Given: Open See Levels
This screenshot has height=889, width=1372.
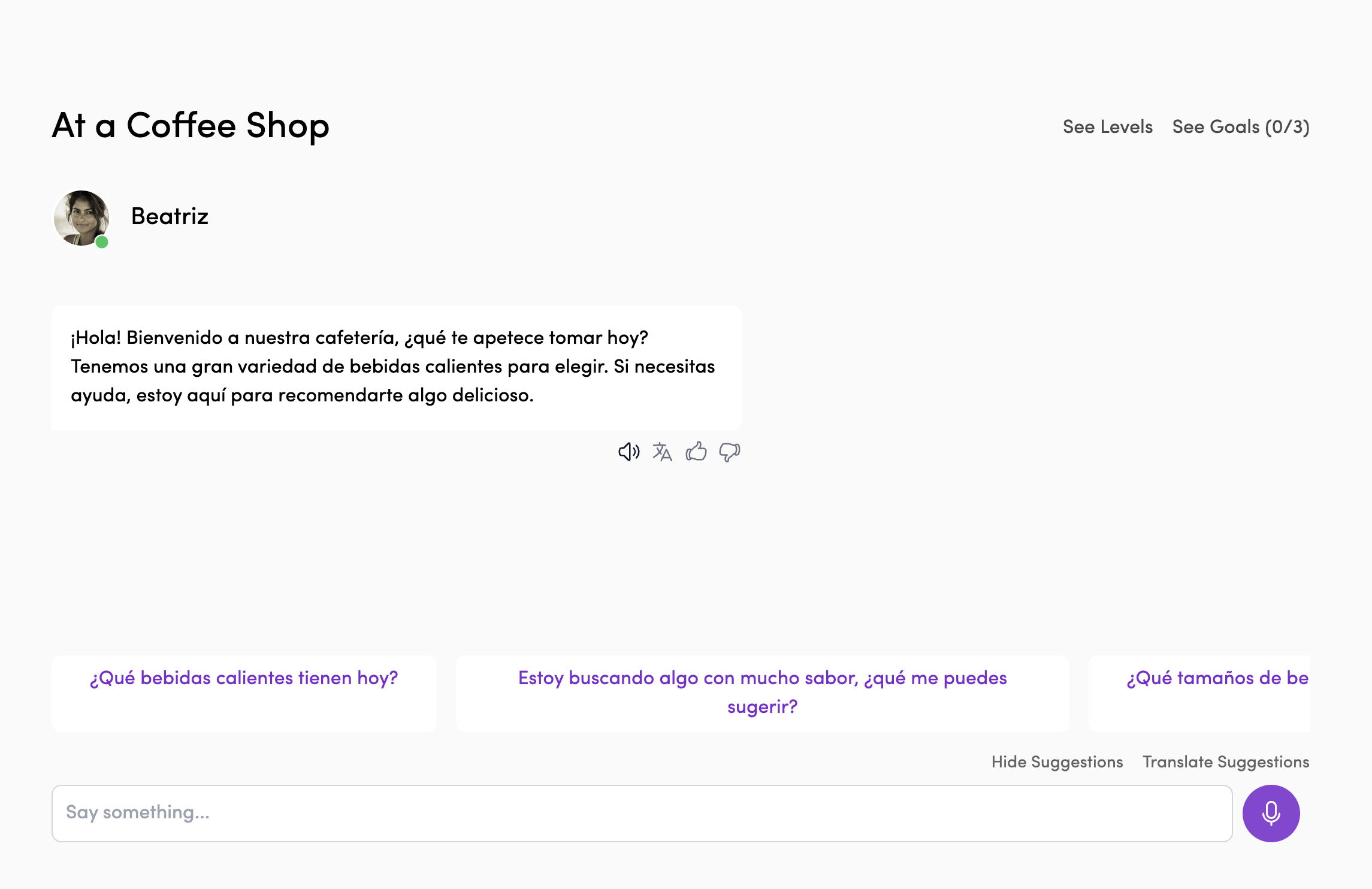Looking at the screenshot, I should (1107, 127).
